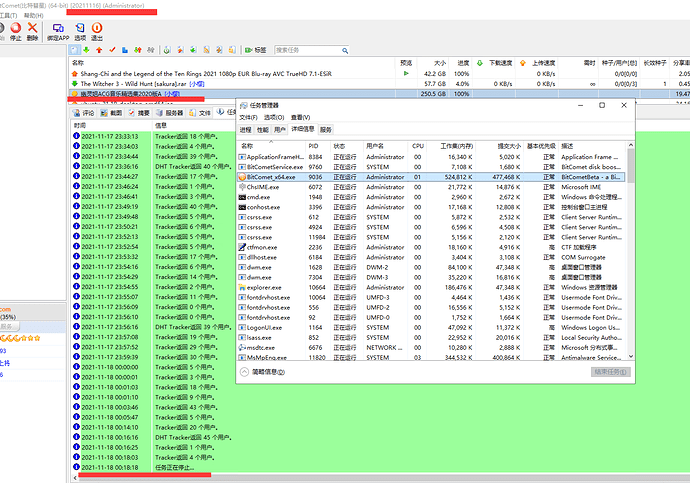
Task: Open Task Manager Options (选项) menu
Action: point(274,117)
